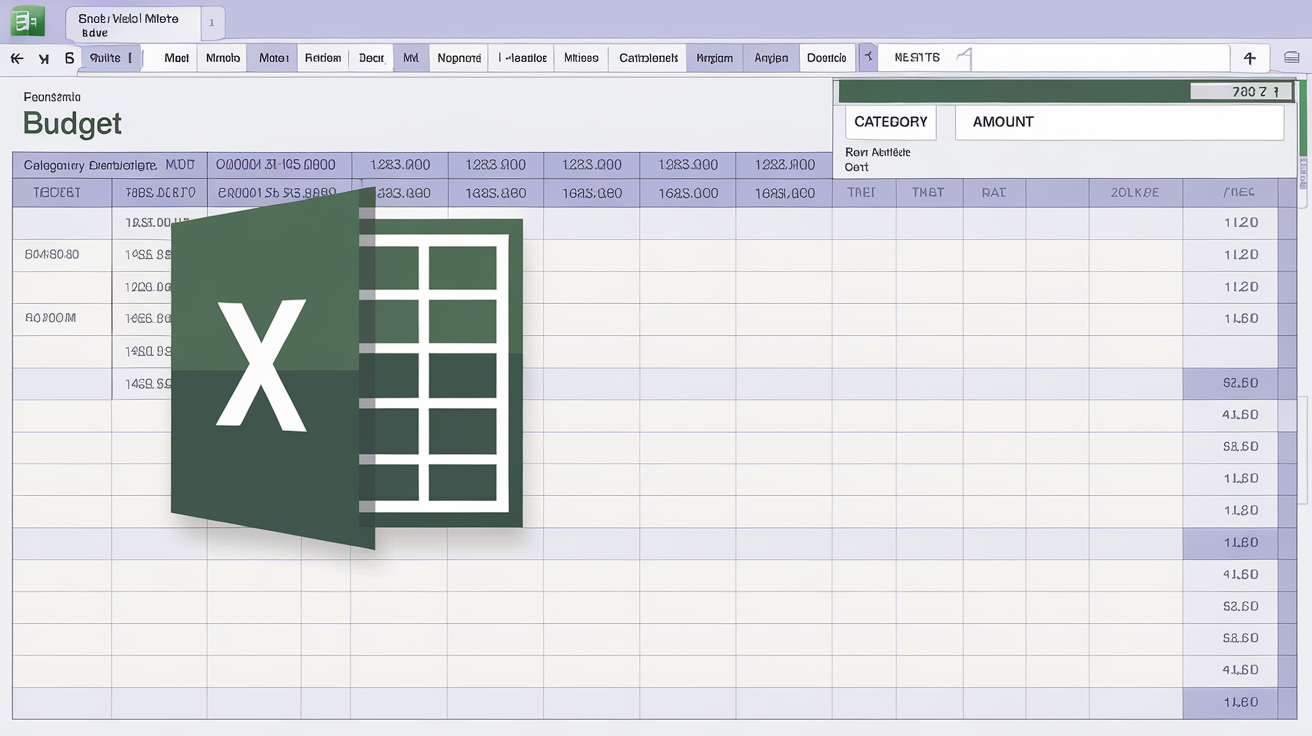Select the Decir tab

[371, 58]
